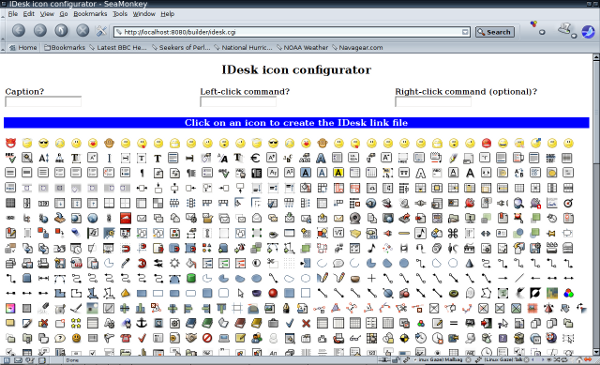Select the blue book icon
Screen dimensions: 600x365
pos(191,323)
